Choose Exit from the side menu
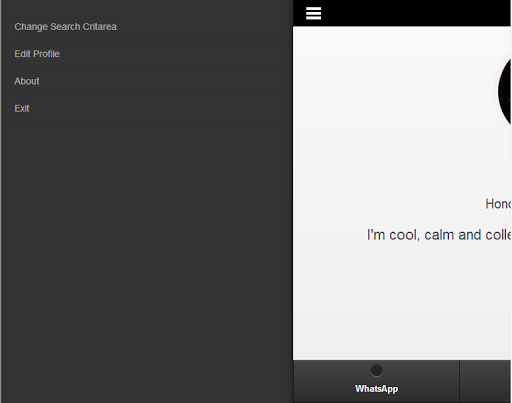The width and height of the screenshot is (512, 403). pos(22,108)
